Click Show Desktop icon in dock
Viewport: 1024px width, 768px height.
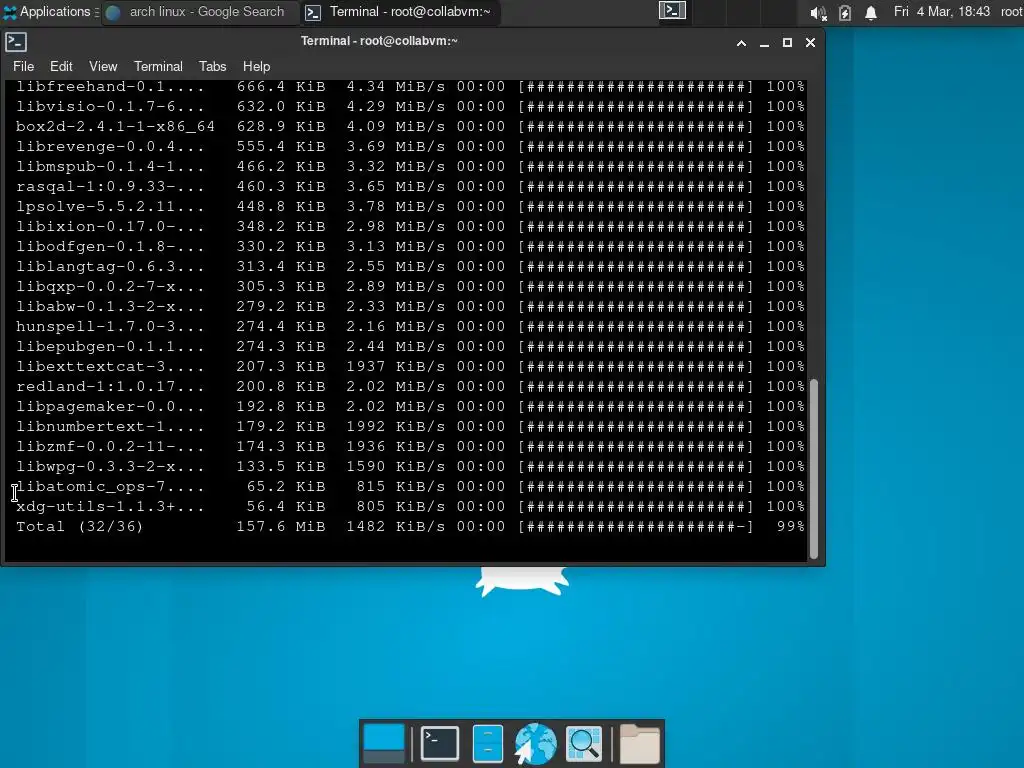coord(383,744)
